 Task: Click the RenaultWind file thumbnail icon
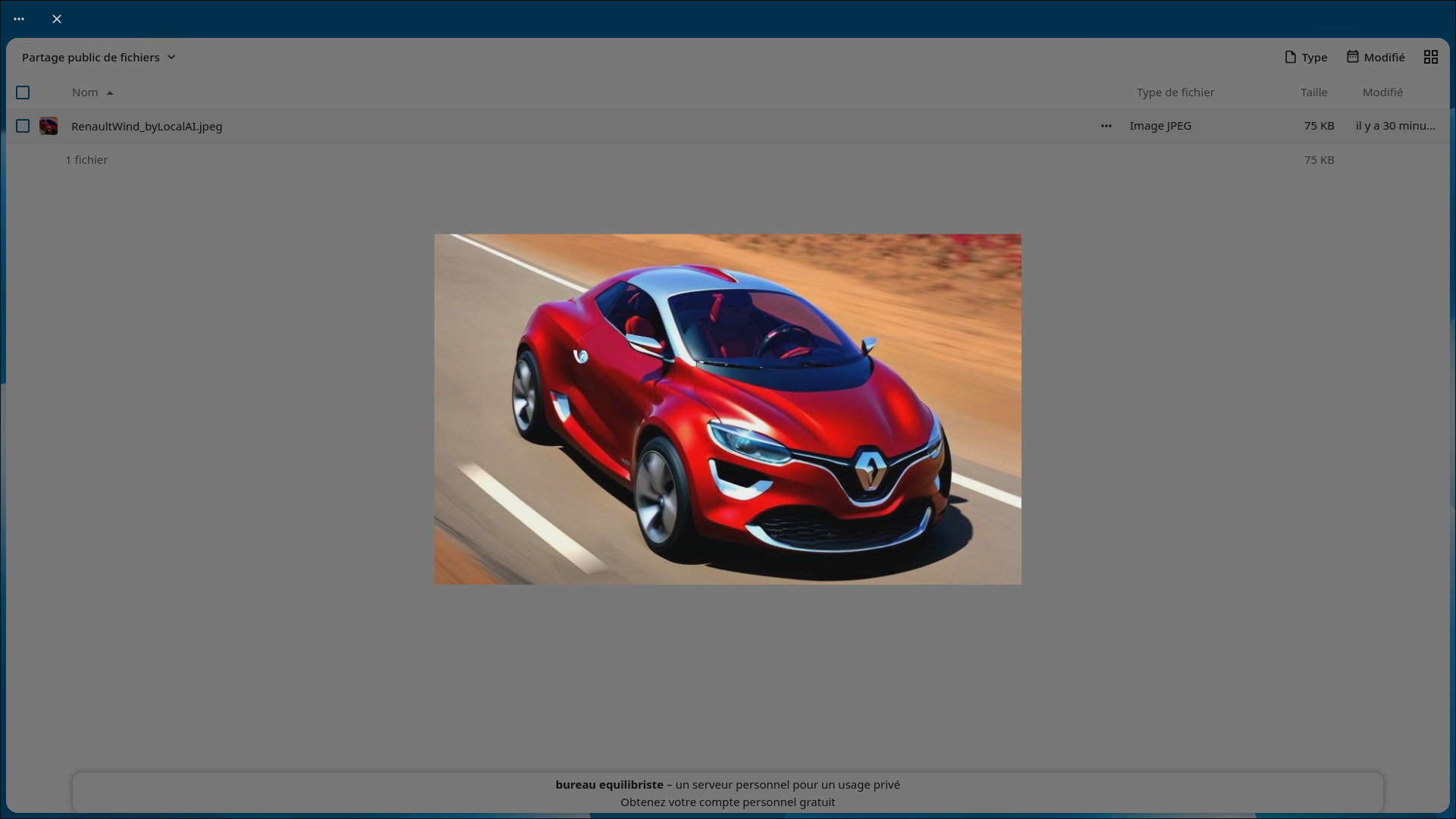[49, 126]
